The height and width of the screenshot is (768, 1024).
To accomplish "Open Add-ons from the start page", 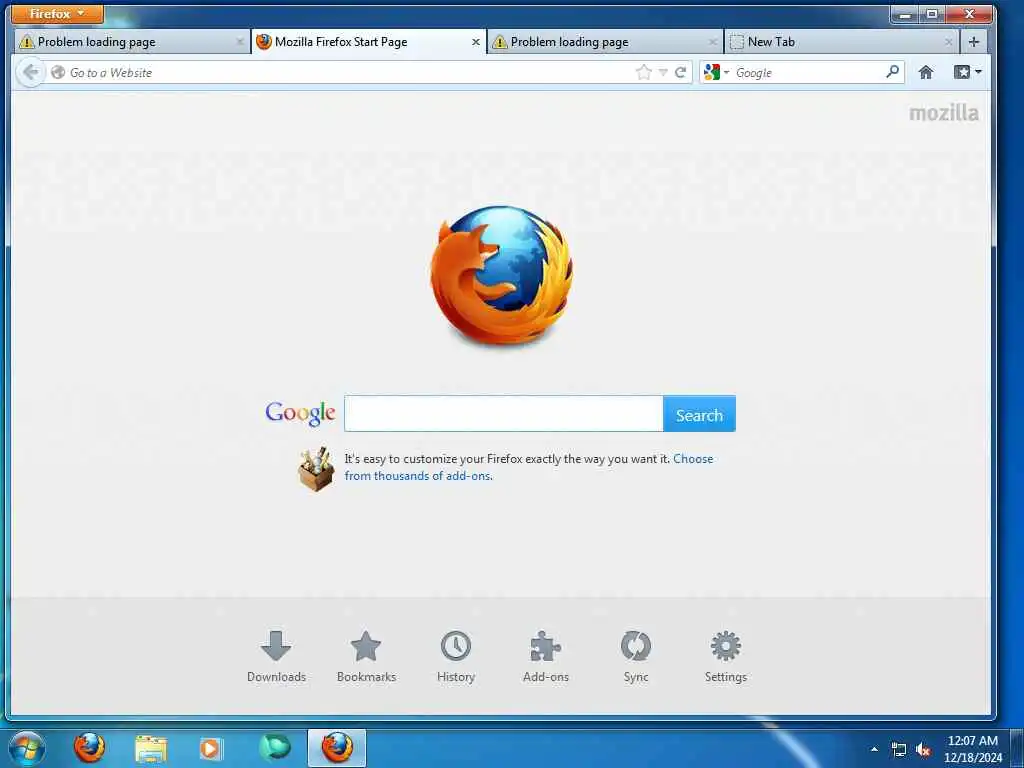I will [x=546, y=656].
